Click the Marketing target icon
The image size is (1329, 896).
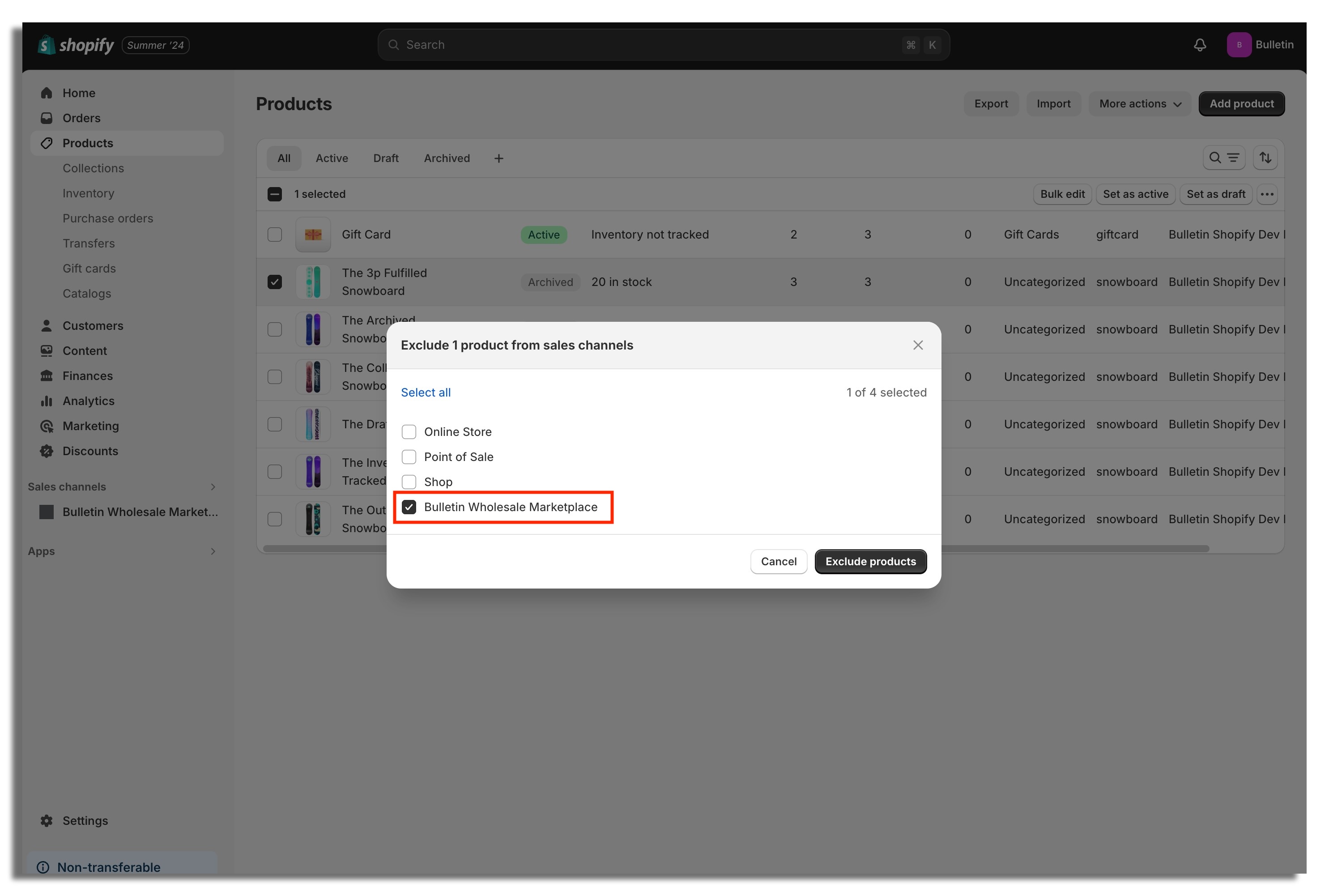point(47,426)
